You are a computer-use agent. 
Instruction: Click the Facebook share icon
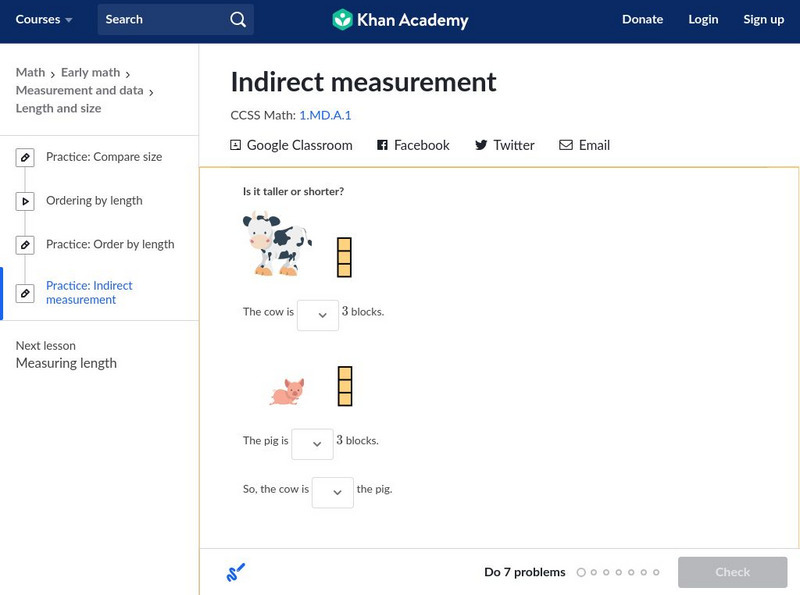click(382, 145)
